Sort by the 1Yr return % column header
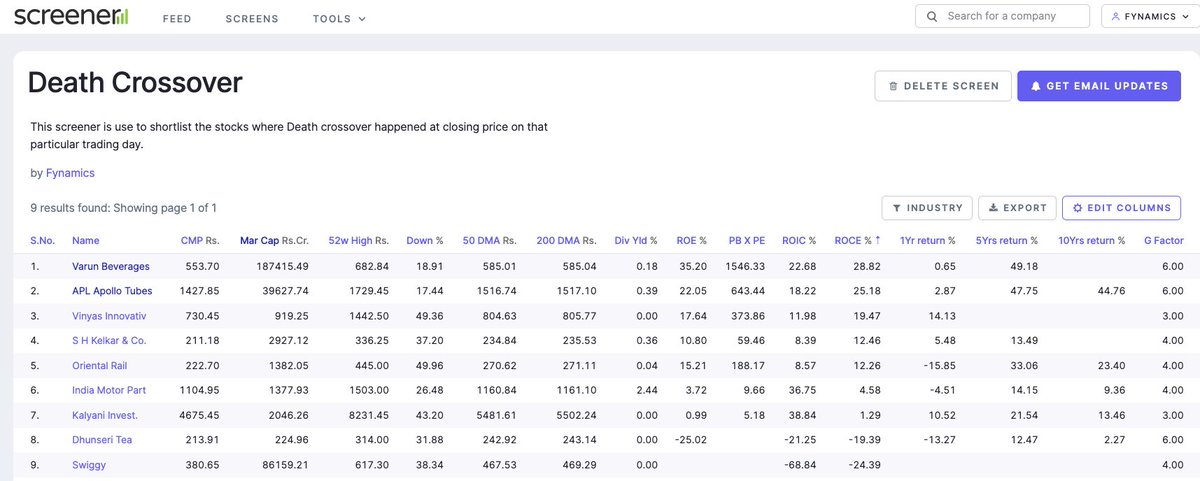Image resolution: width=1200 pixels, height=481 pixels. (x=928, y=240)
